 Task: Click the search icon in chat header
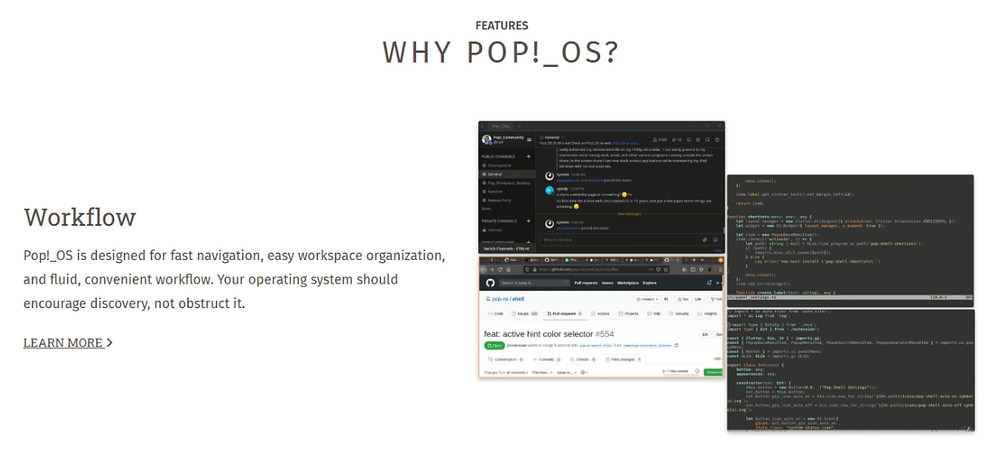coord(689,140)
